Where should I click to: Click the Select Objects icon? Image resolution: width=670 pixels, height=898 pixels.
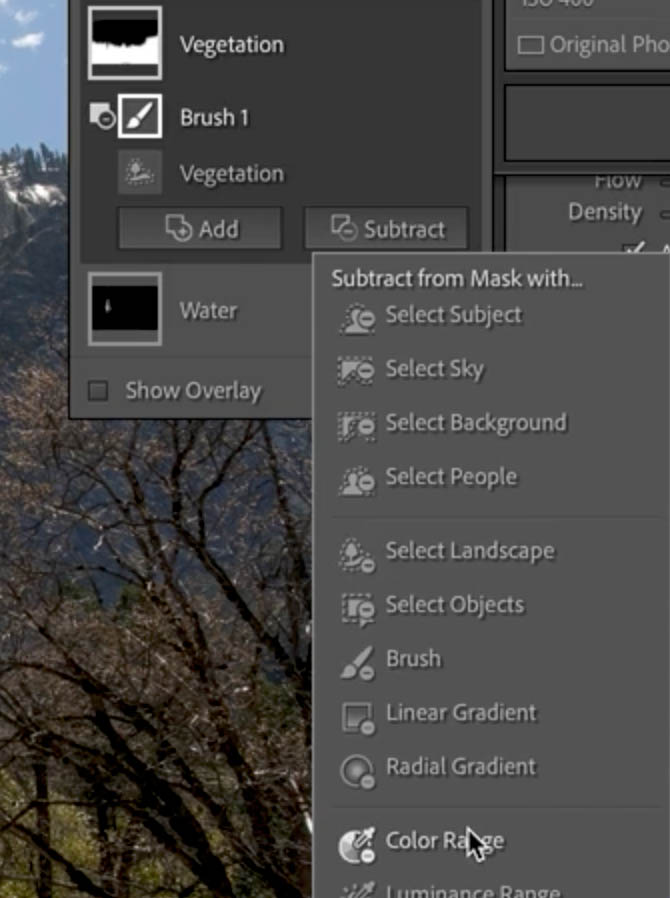pos(358,608)
